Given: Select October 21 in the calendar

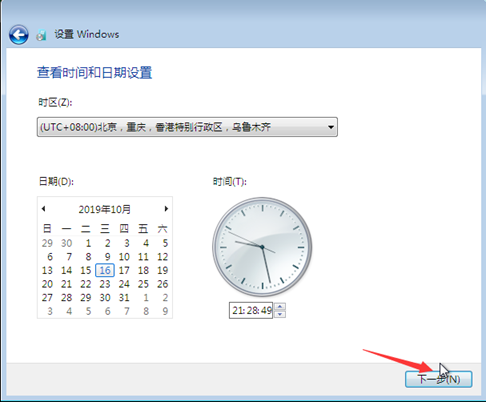Looking at the screenshot, I should tap(66, 284).
